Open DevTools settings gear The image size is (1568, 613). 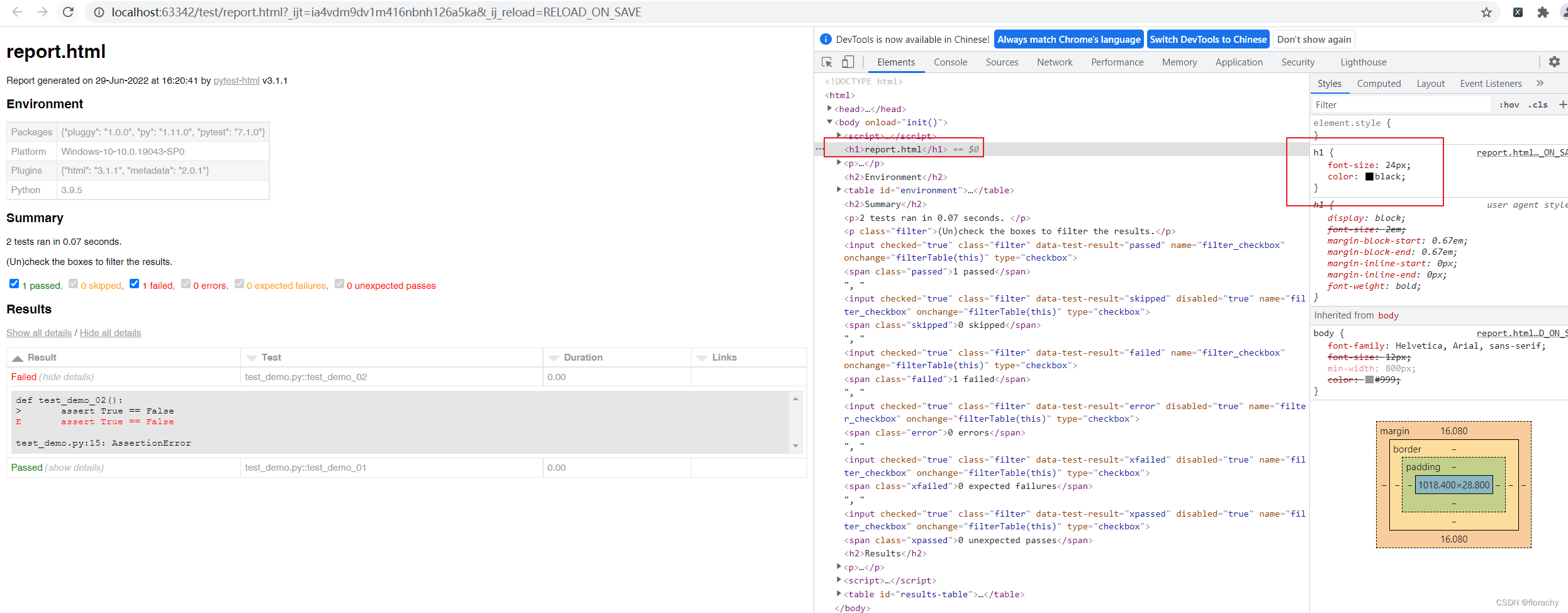pyautogui.click(x=1554, y=62)
